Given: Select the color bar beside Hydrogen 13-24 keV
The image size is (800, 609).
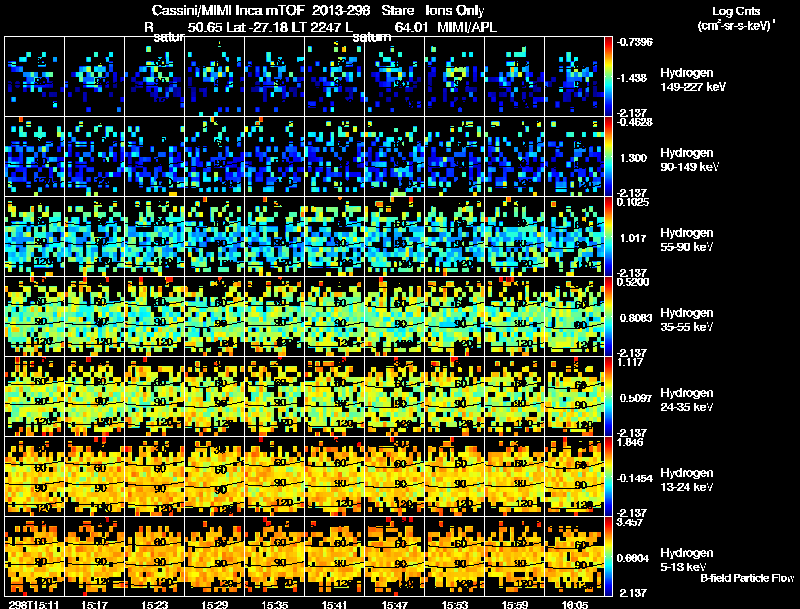Looking at the screenshot, I should 608,476.
